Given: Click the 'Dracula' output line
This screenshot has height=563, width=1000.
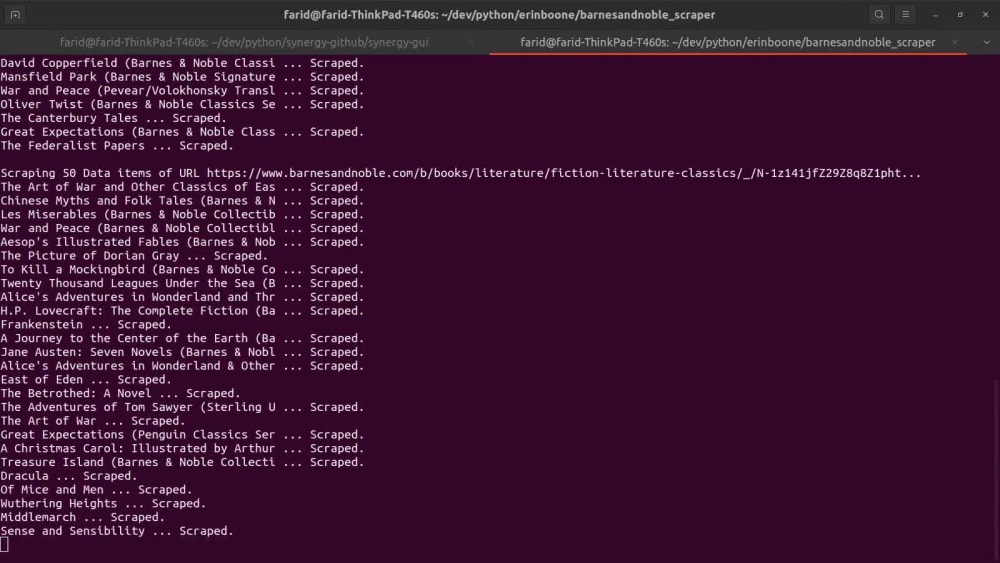Looking at the screenshot, I should click(x=69, y=476).
